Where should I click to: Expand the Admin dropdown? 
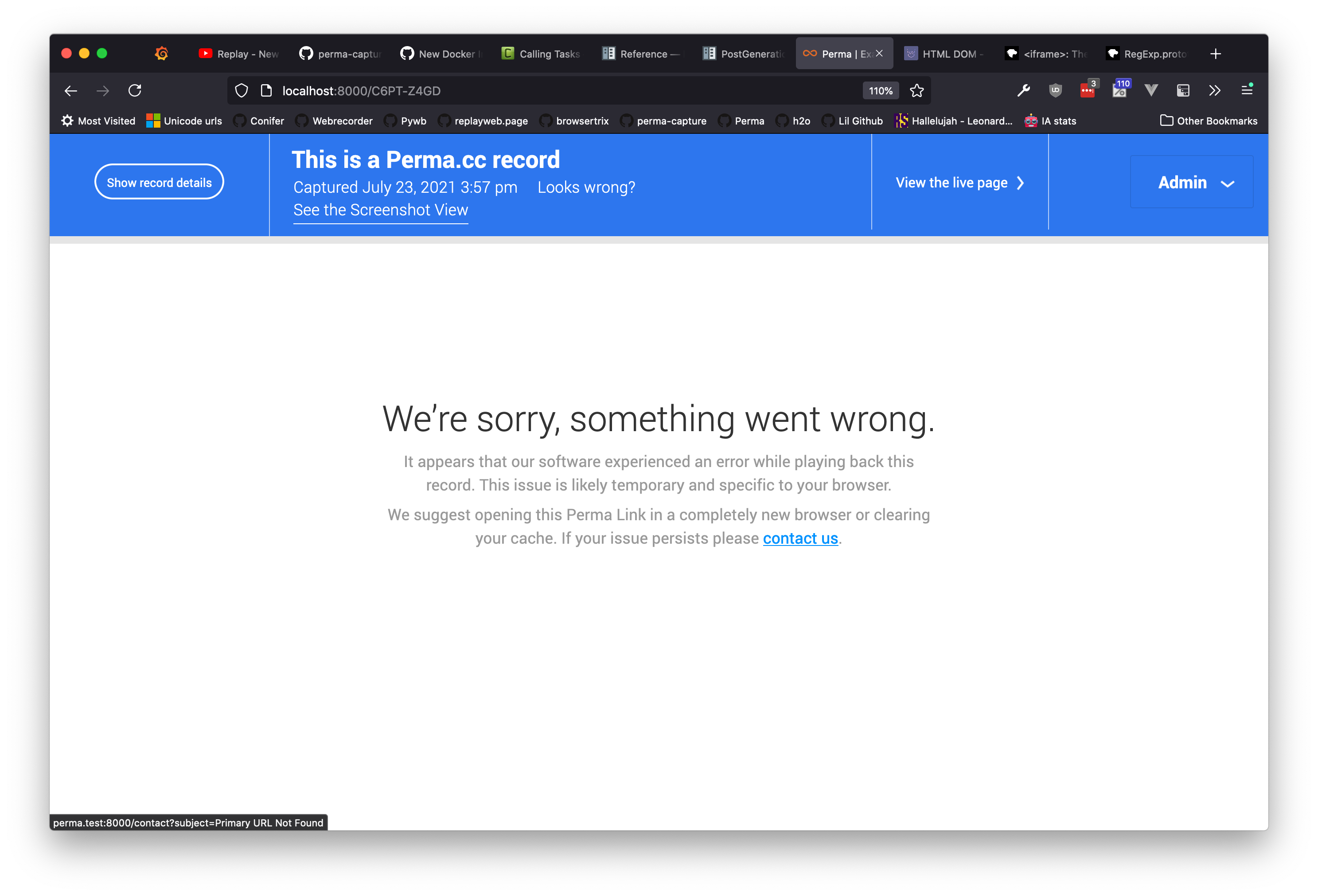1192,182
